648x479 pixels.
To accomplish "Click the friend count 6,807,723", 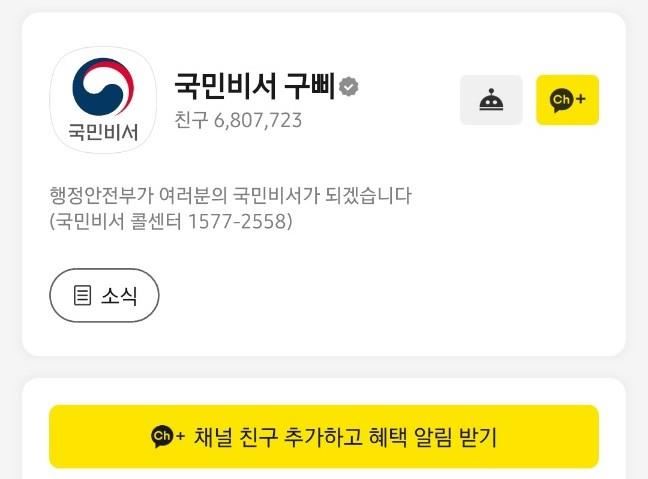I will (258, 120).
